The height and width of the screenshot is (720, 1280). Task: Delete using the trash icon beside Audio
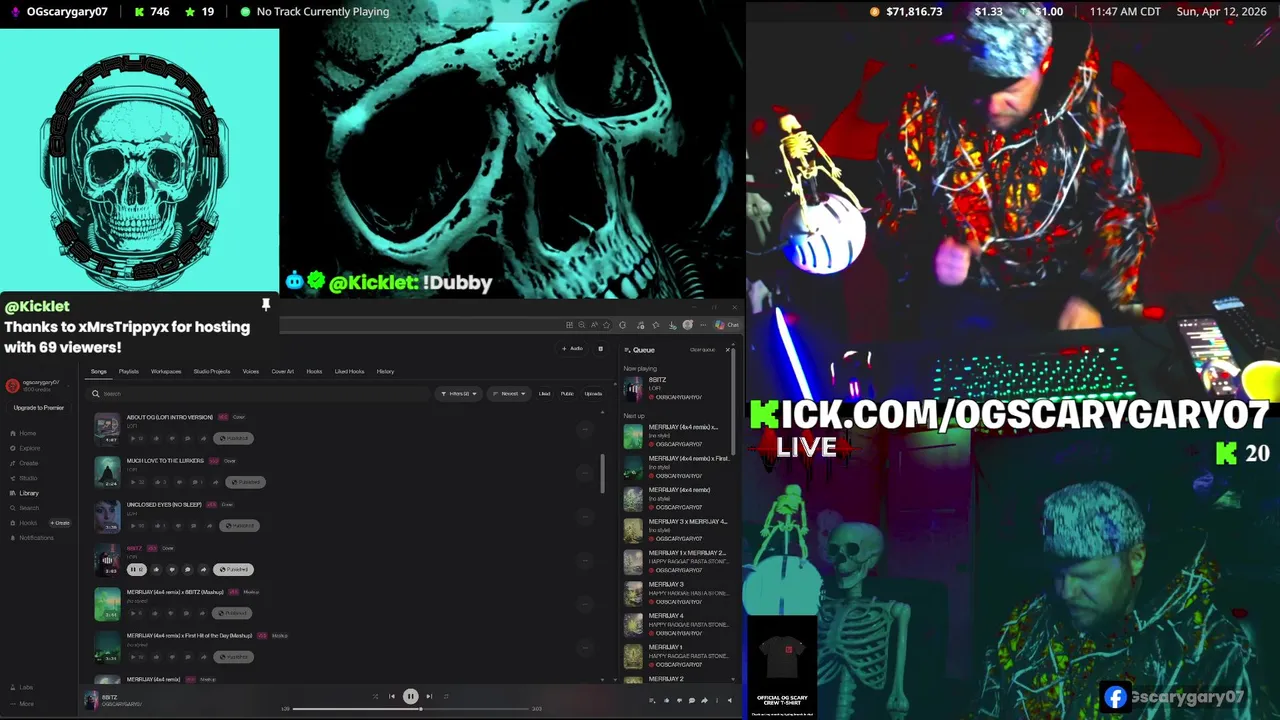601,349
